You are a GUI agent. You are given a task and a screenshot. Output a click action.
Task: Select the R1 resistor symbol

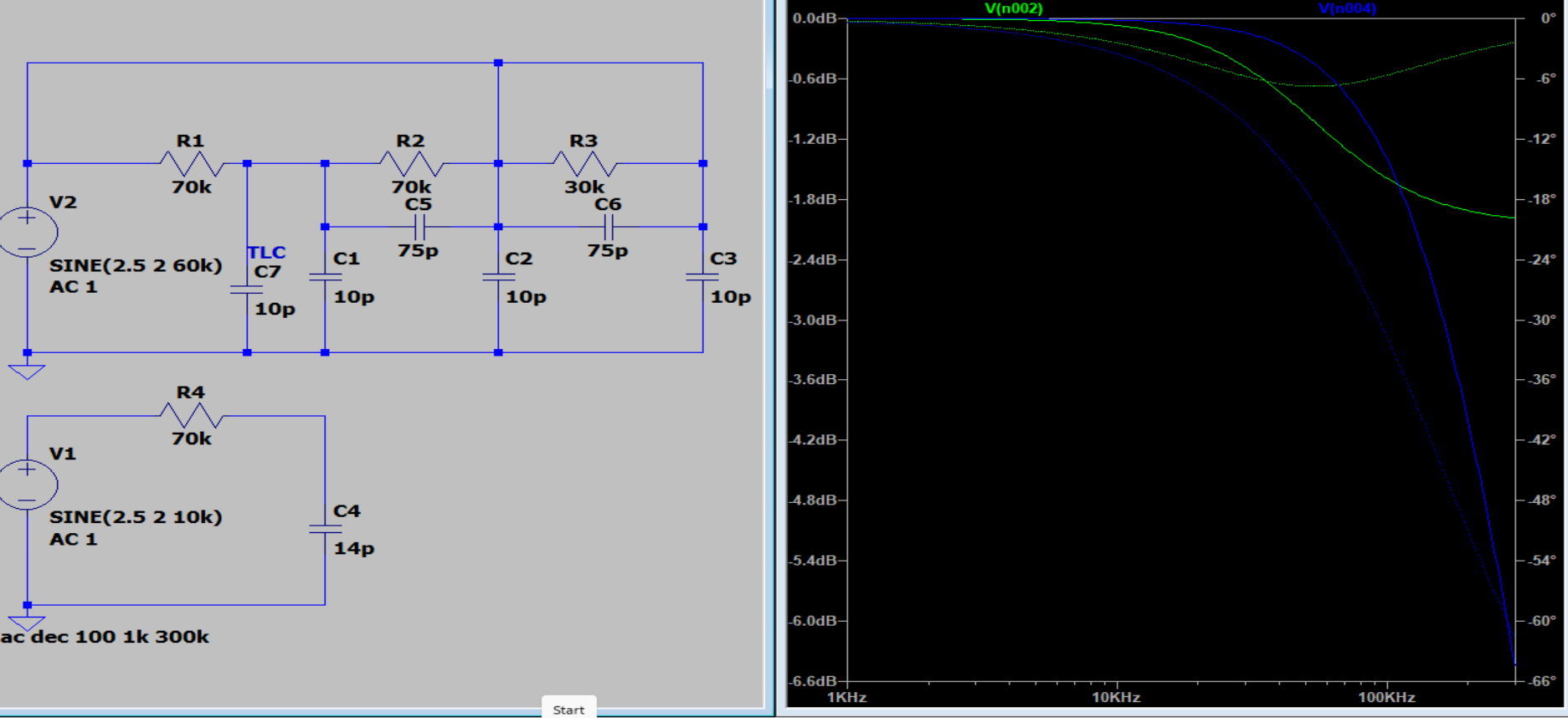192,163
